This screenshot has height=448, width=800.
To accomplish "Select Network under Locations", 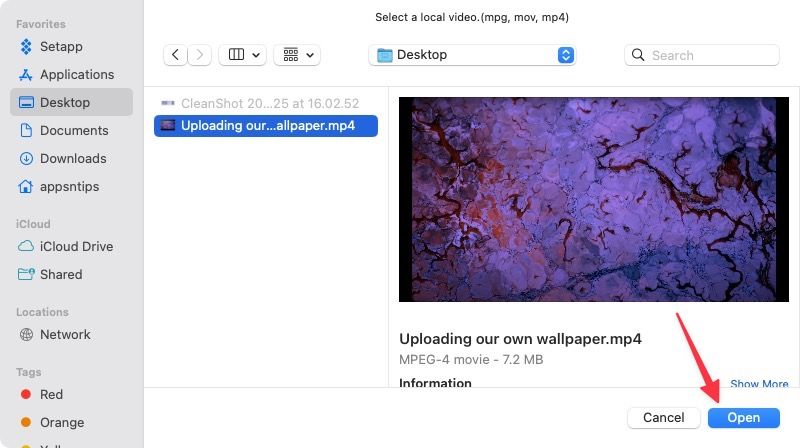I will 71,334.
